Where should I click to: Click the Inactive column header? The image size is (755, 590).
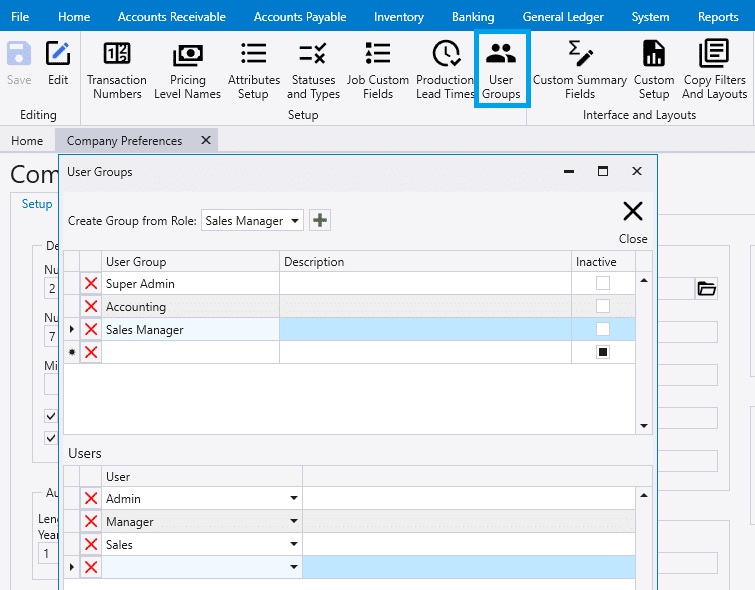tap(603, 262)
